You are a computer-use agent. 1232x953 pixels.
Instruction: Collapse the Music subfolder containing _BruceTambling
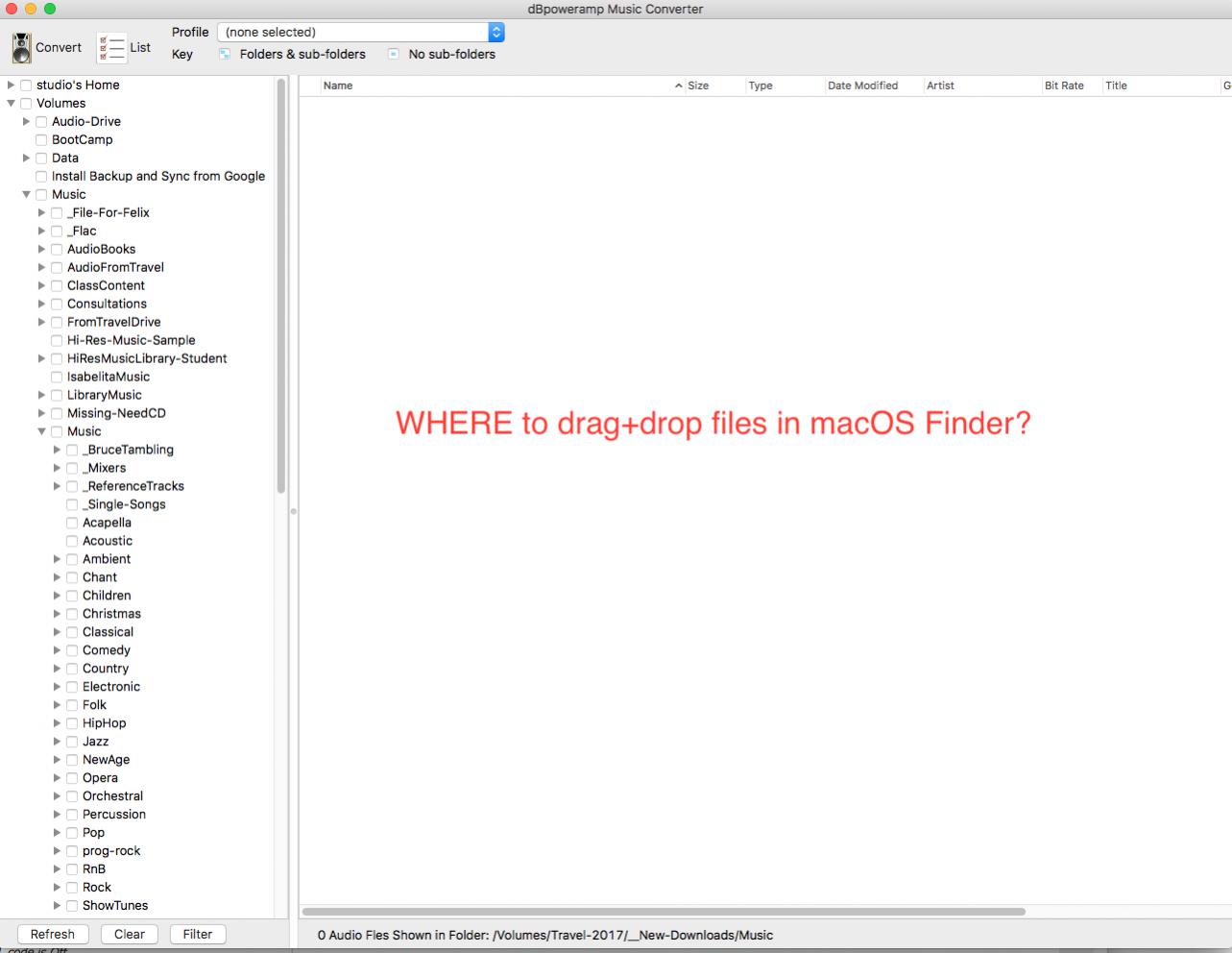click(42, 432)
